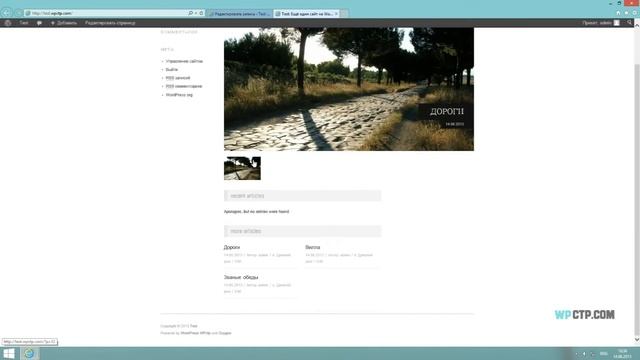Select the small road thumbnail below the slider
Image resolution: width=640 pixels, height=360 pixels.
(242, 168)
